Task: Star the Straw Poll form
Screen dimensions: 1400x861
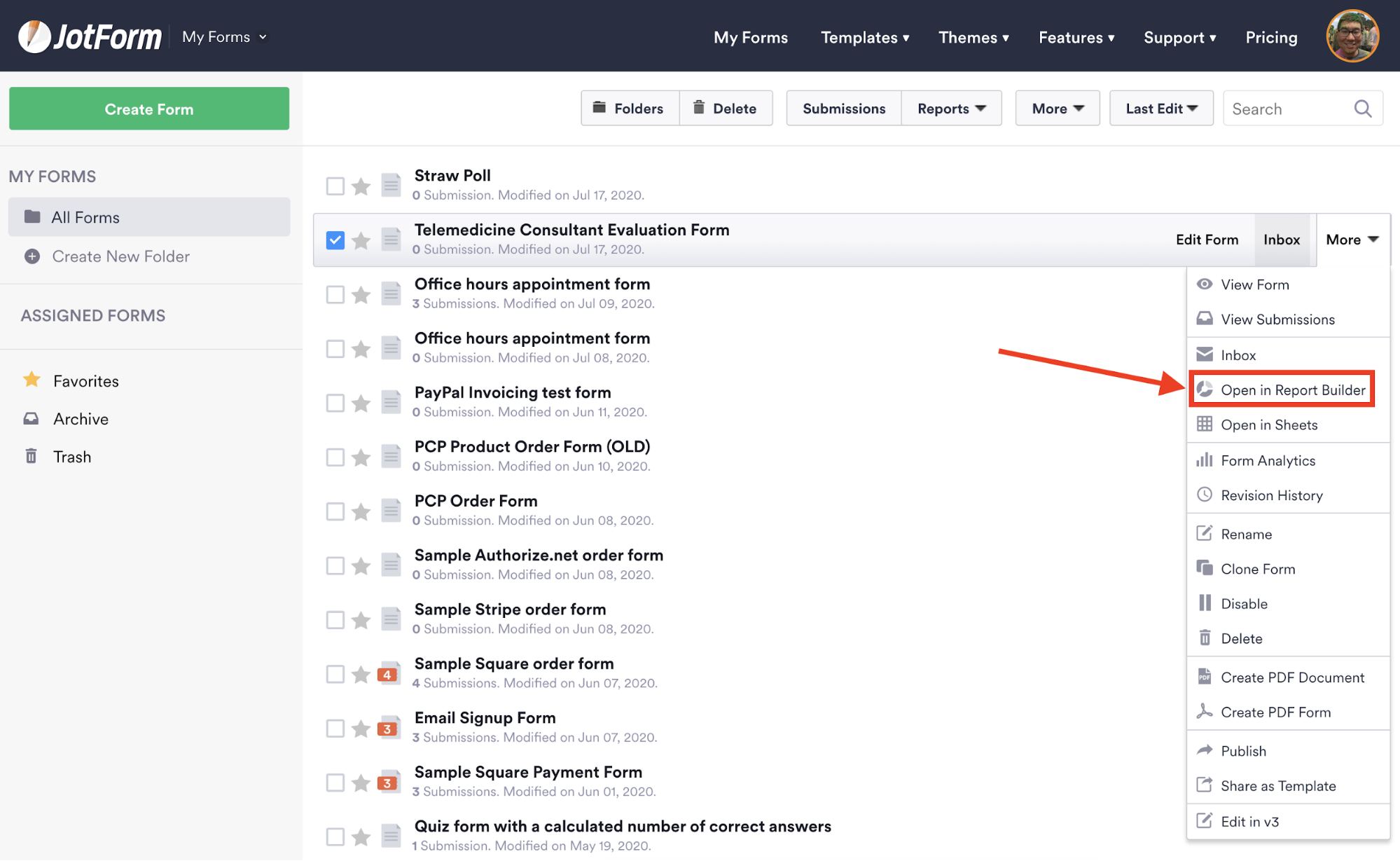Action: point(361,186)
